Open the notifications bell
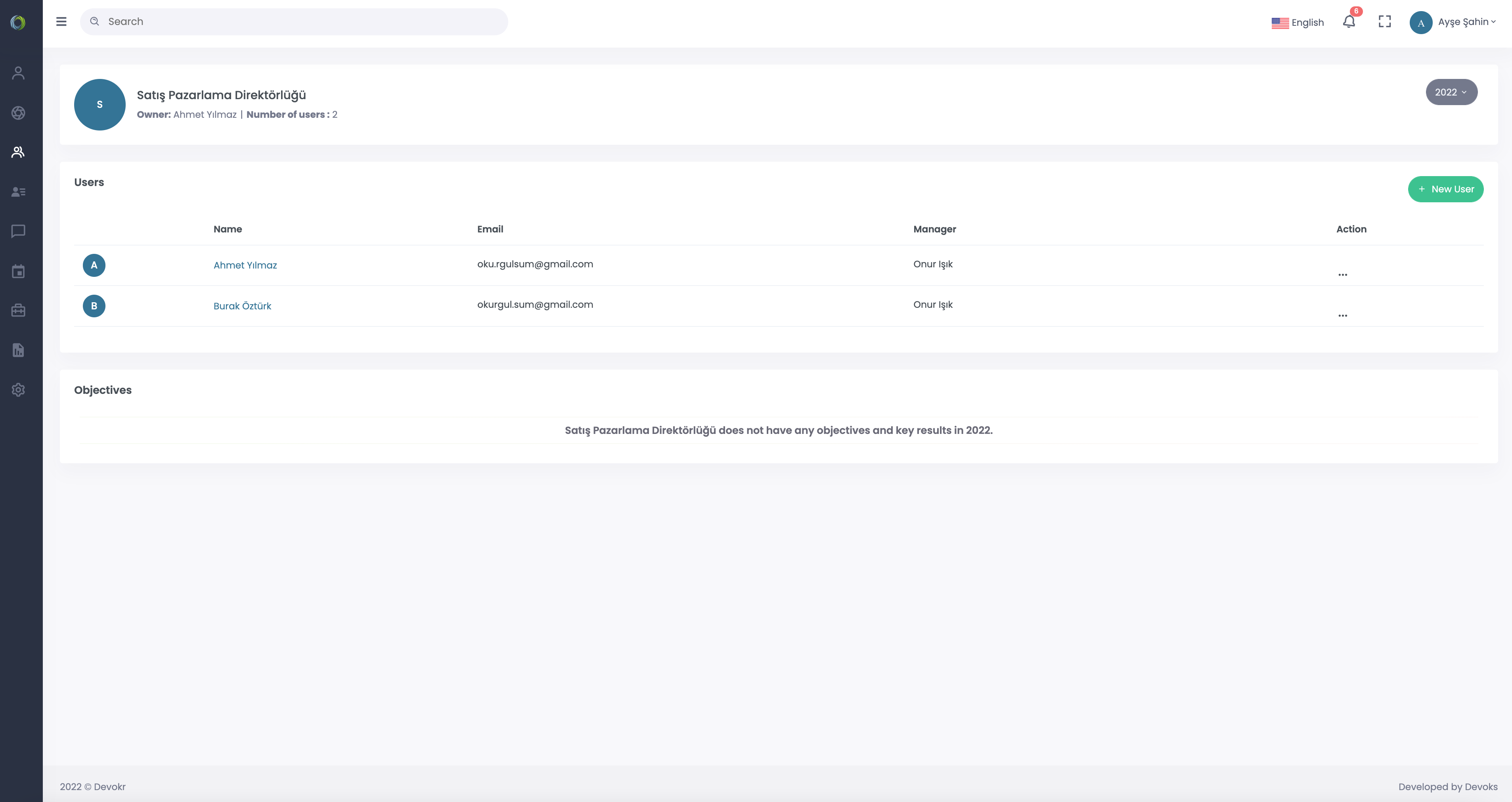 click(1349, 22)
